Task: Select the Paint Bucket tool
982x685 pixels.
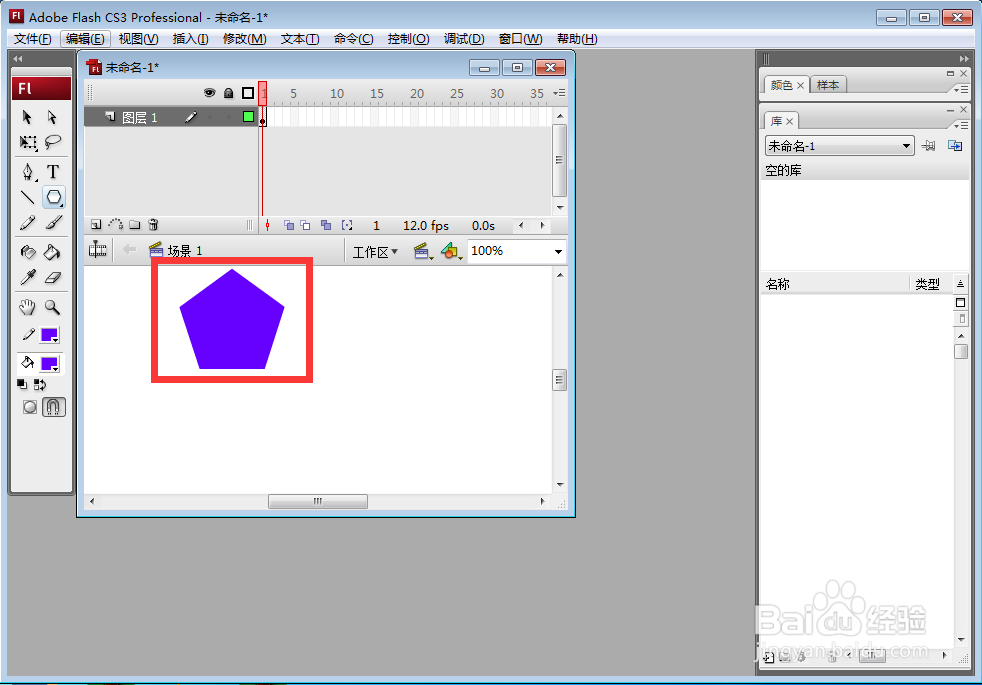Action: click(x=53, y=252)
